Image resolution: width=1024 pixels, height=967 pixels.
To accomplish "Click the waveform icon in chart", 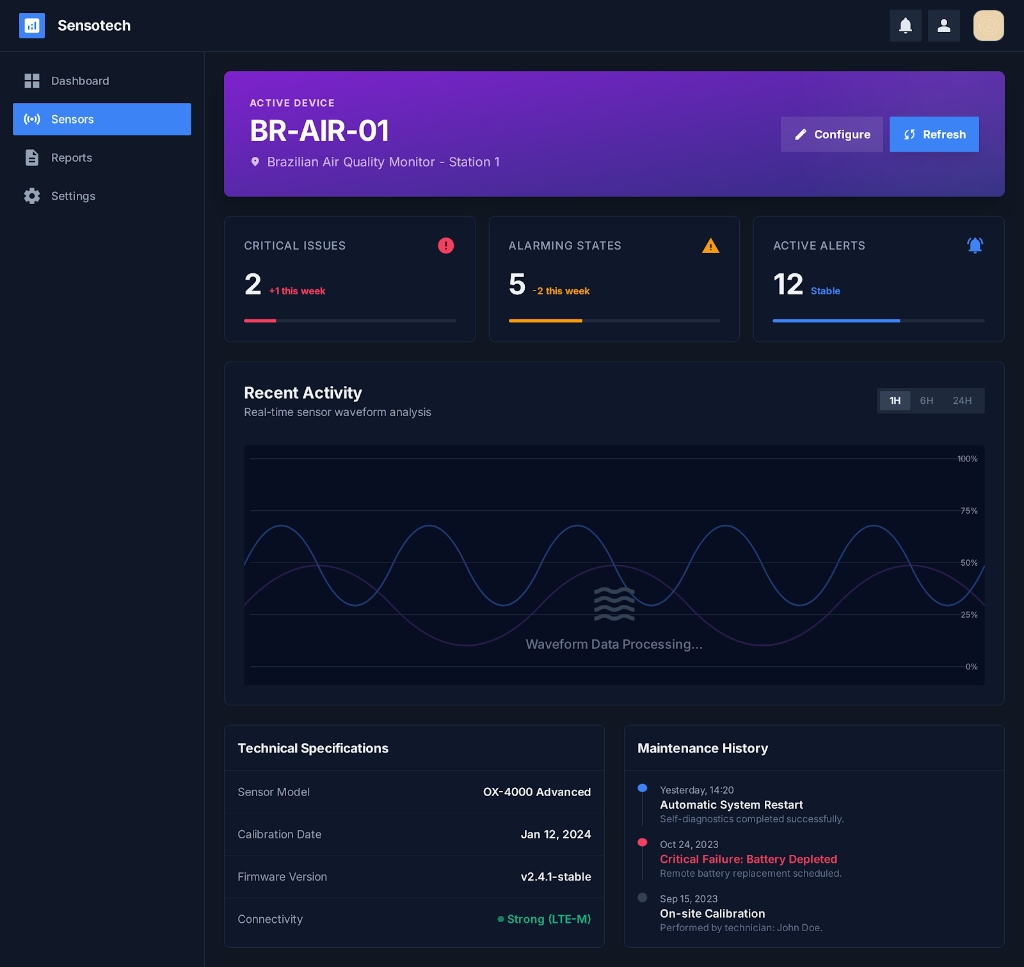I will (614, 604).
